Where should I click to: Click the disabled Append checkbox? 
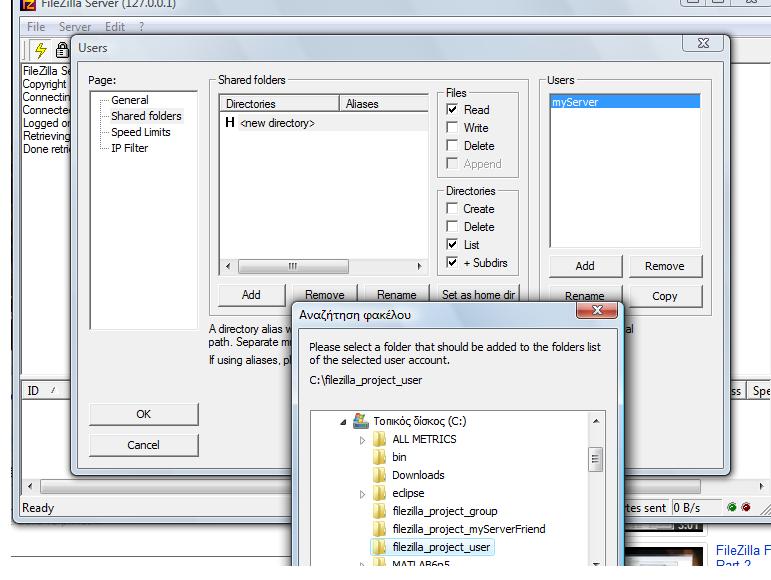[x=452, y=163]
